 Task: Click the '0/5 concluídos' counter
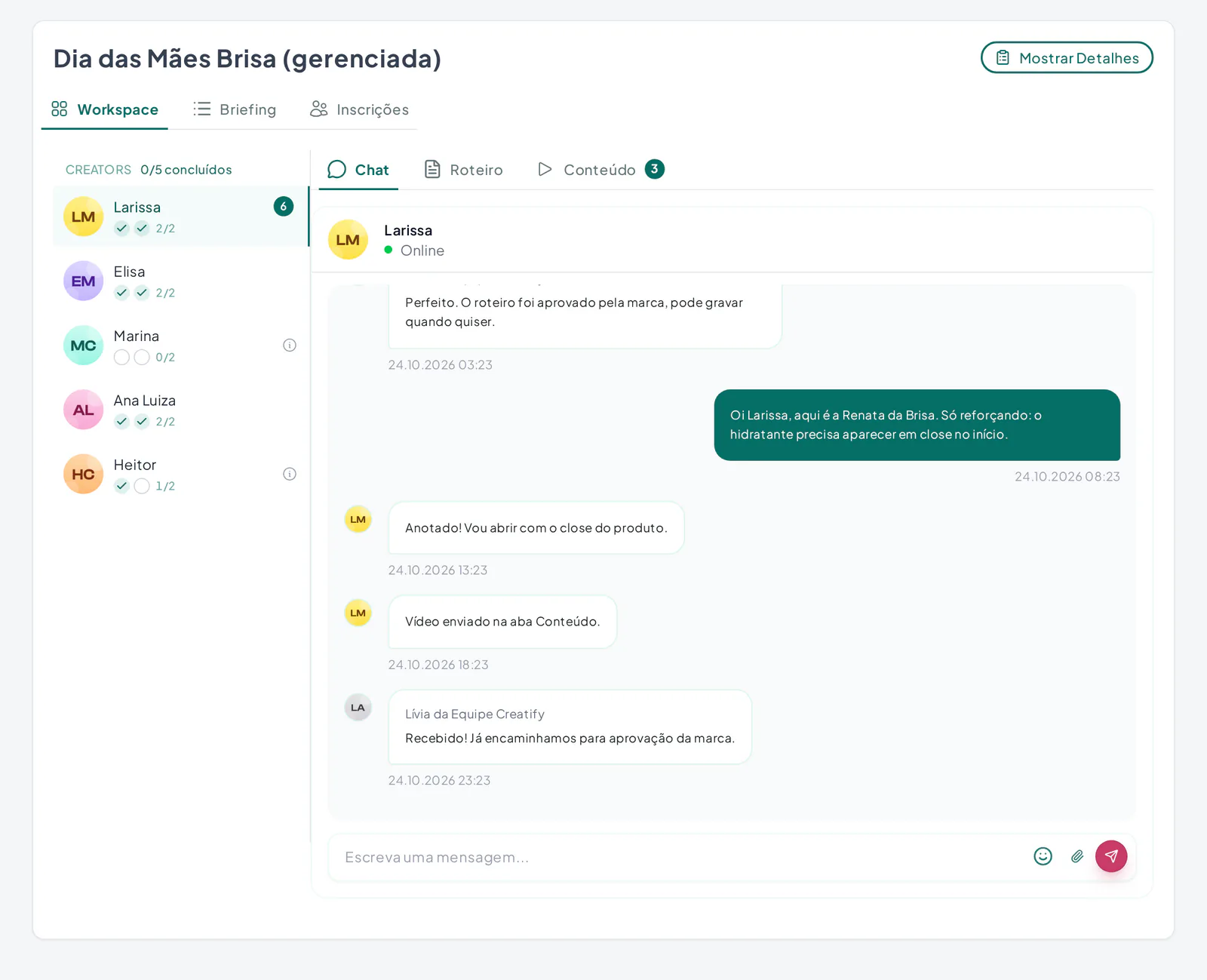coord(186,170)
